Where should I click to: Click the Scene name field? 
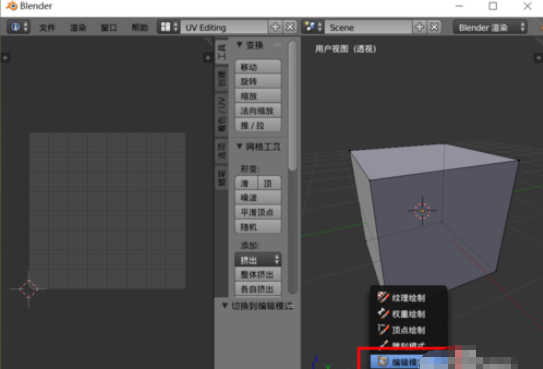click(368, 27)
